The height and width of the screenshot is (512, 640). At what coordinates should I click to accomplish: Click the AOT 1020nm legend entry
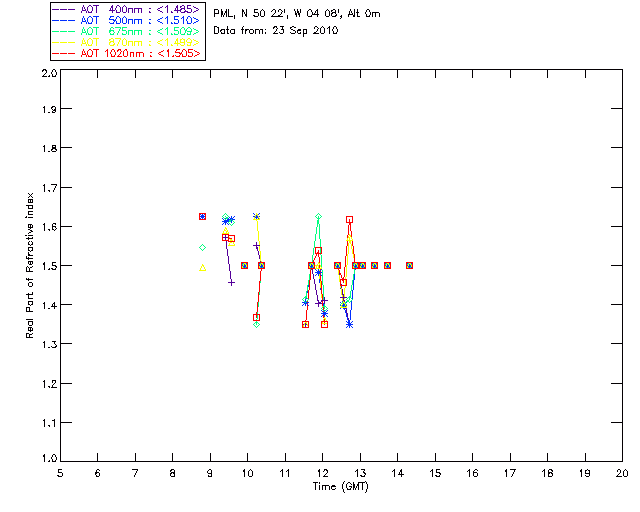pyautogui.click(x=127, y=53)
